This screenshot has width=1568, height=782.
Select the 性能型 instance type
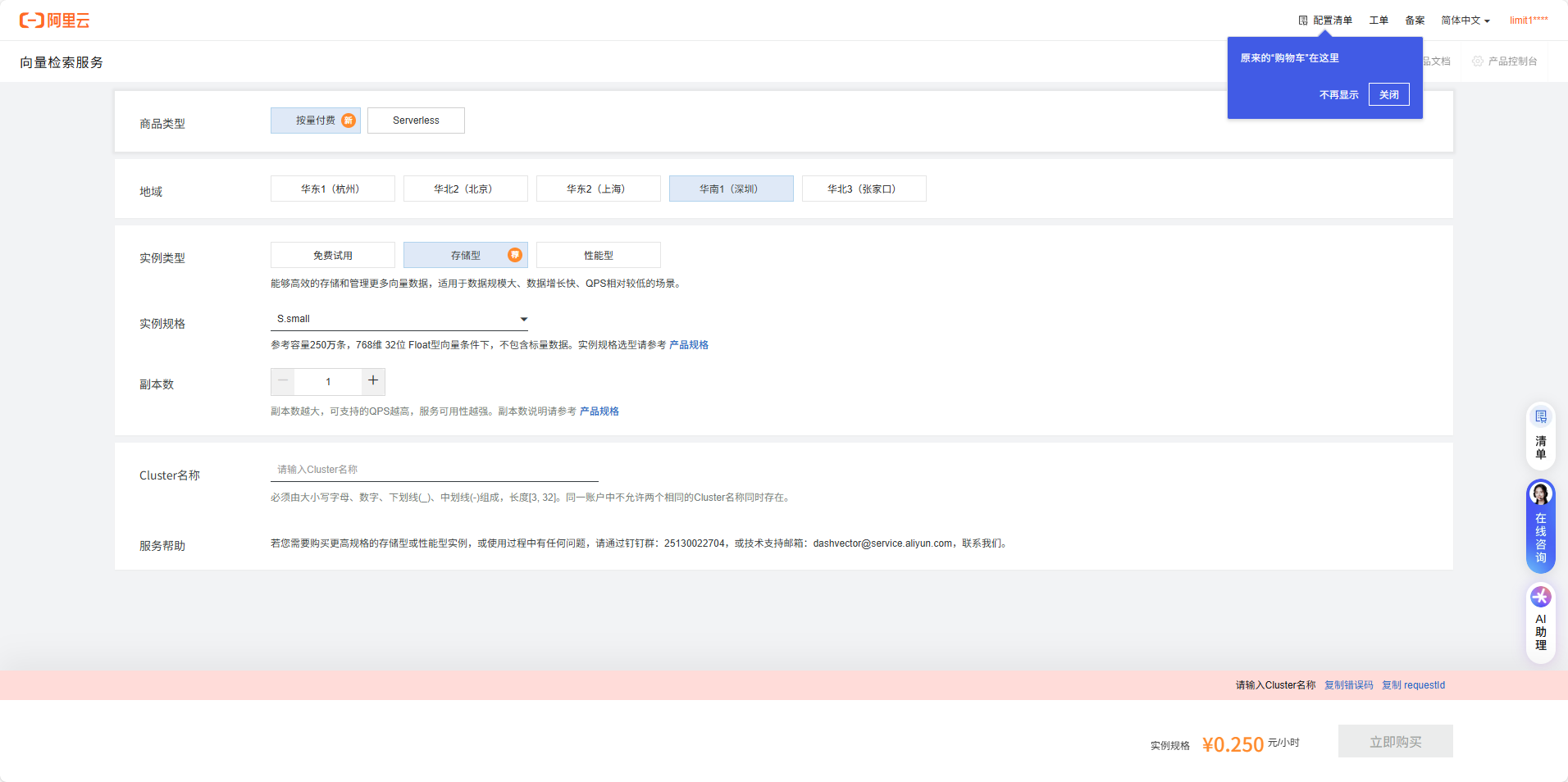(598, 255)
